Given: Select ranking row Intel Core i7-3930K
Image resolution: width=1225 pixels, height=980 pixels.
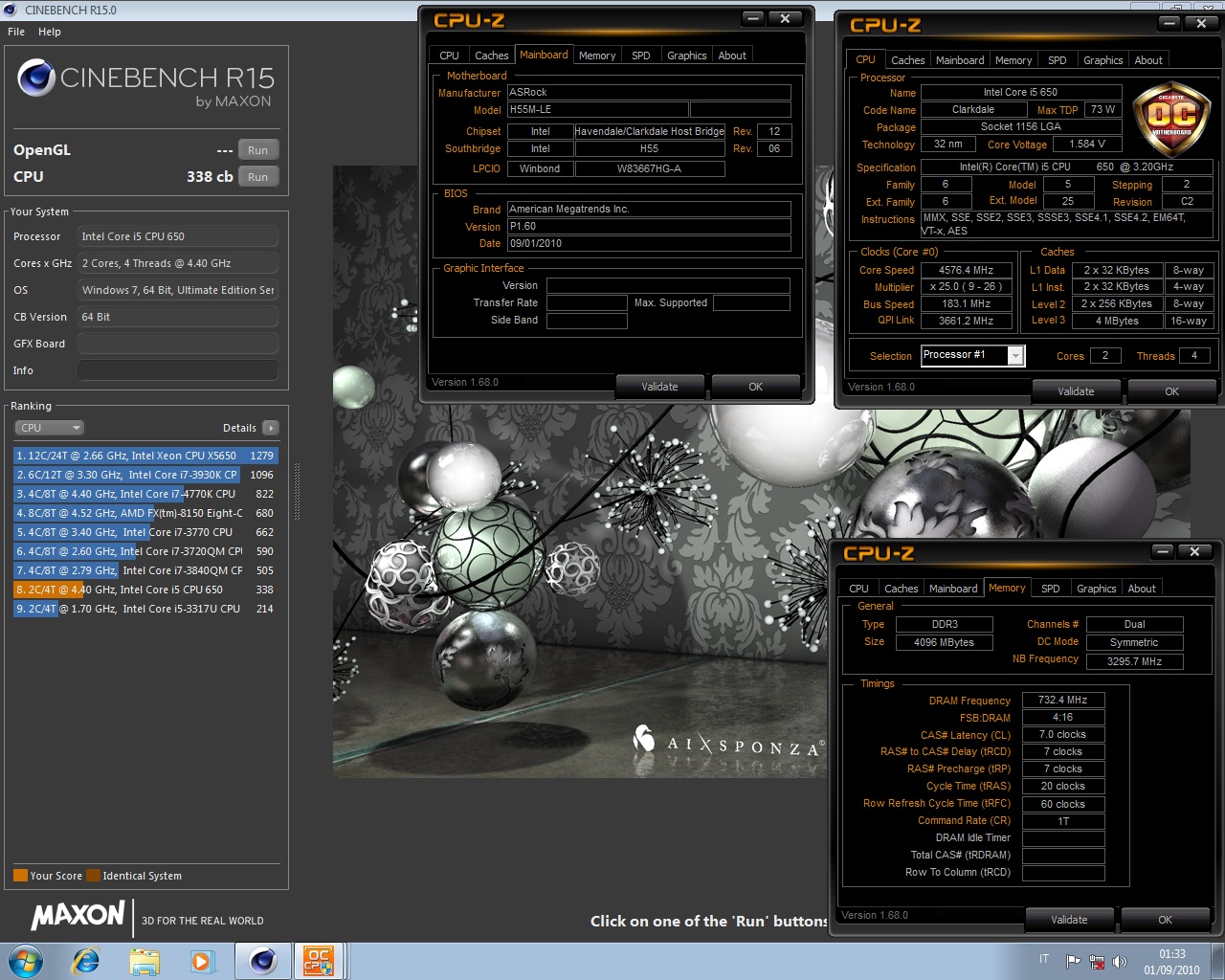Looking at the screenshot, I should [x=145, y=475].
